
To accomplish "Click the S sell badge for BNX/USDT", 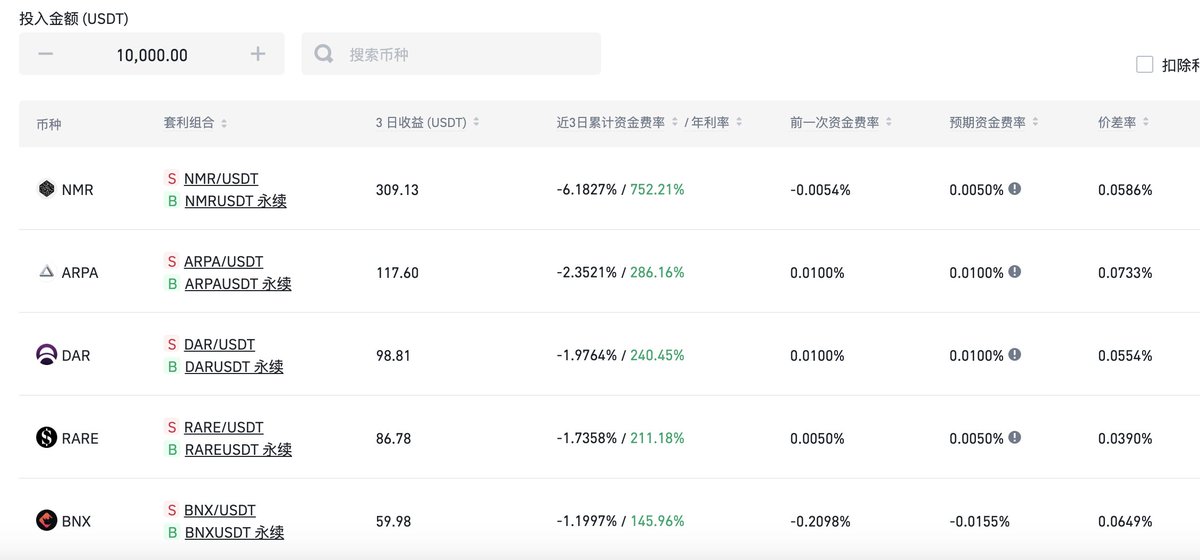I will [x=172, y=510].
